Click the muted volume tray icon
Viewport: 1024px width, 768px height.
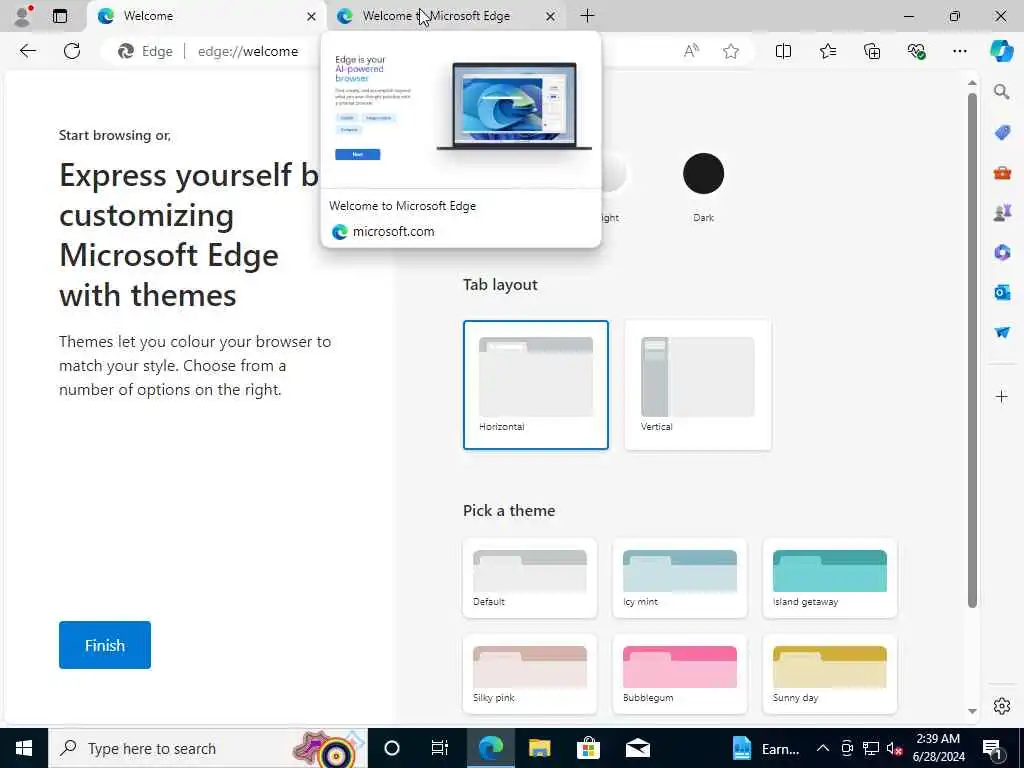coord(895,748)
